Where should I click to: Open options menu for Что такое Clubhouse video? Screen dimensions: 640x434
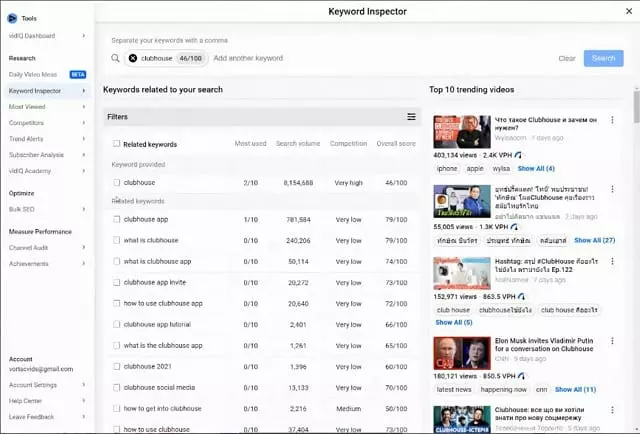612,120
